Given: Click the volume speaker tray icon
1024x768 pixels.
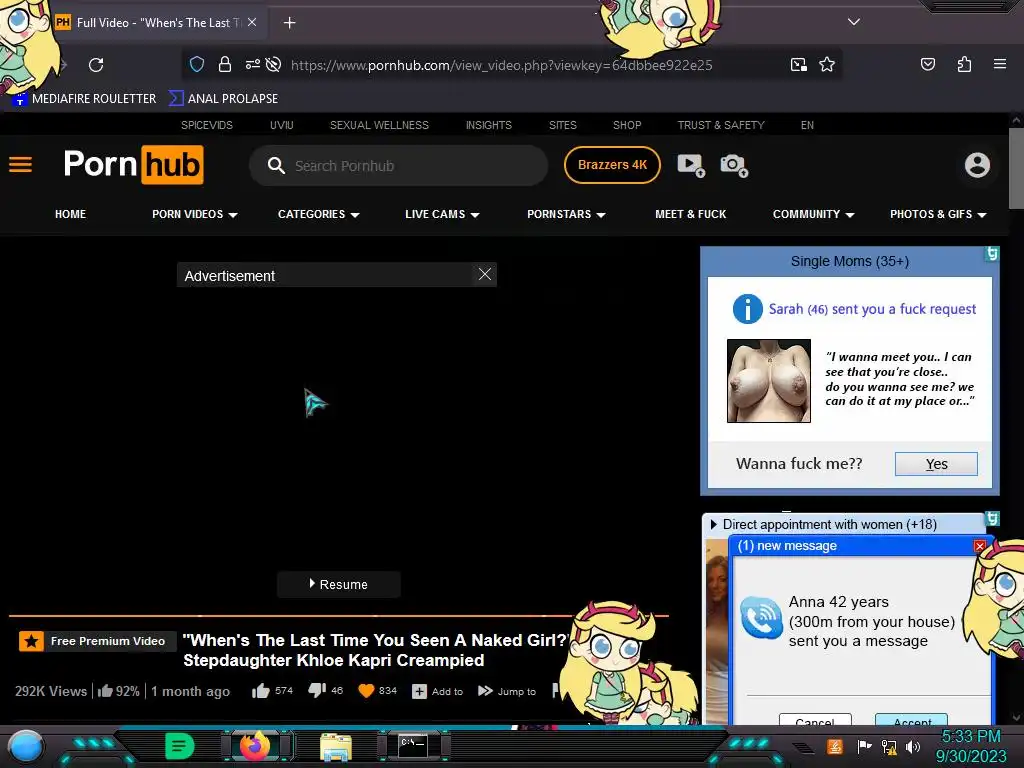Looking at the screenshot, I should click(912, 746).
